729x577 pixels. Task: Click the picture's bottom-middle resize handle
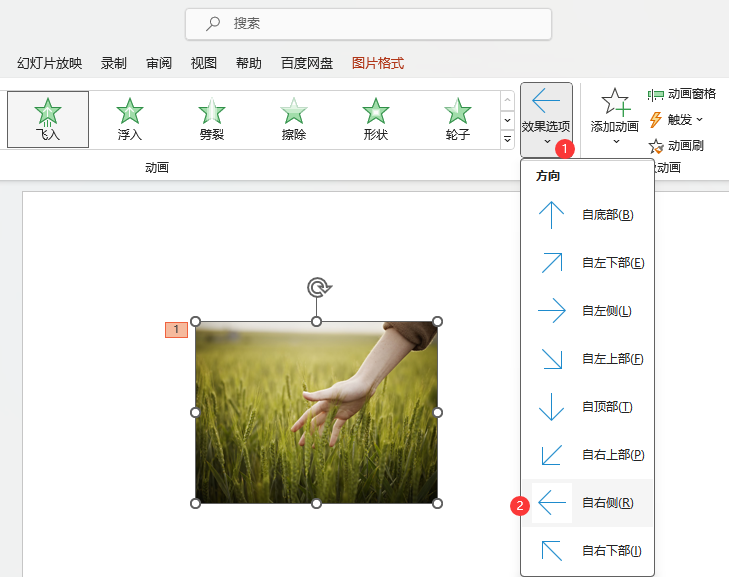coord(316,503)
